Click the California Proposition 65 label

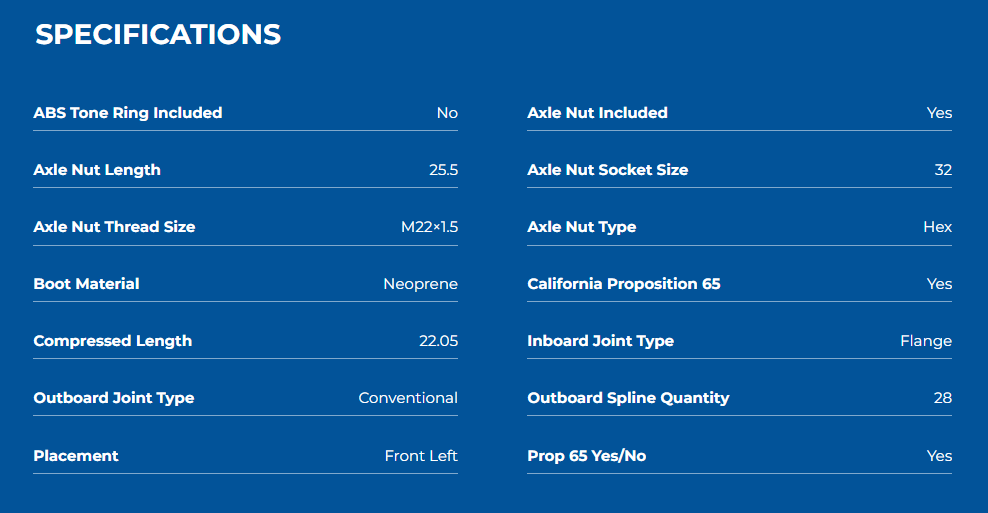point(624,284)
